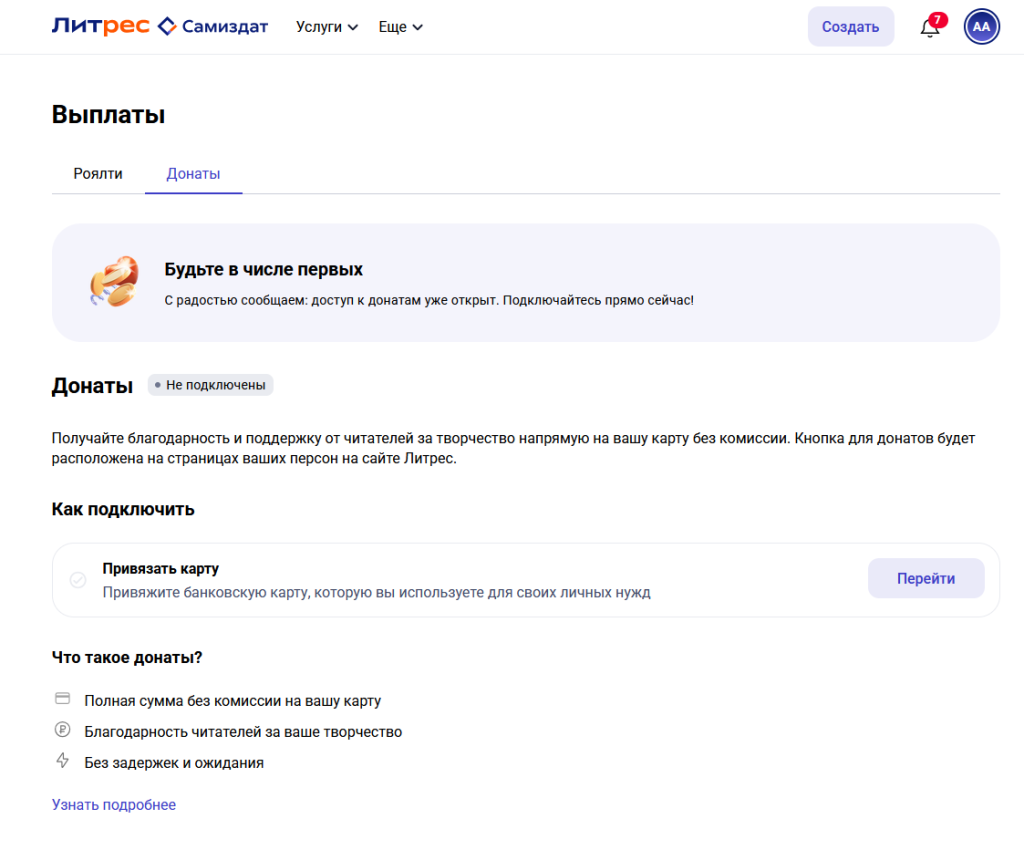The height and width of the screenshot is (850, 1024).
Task: Expand the Еще dropdown menu
Action: [400, 27]
